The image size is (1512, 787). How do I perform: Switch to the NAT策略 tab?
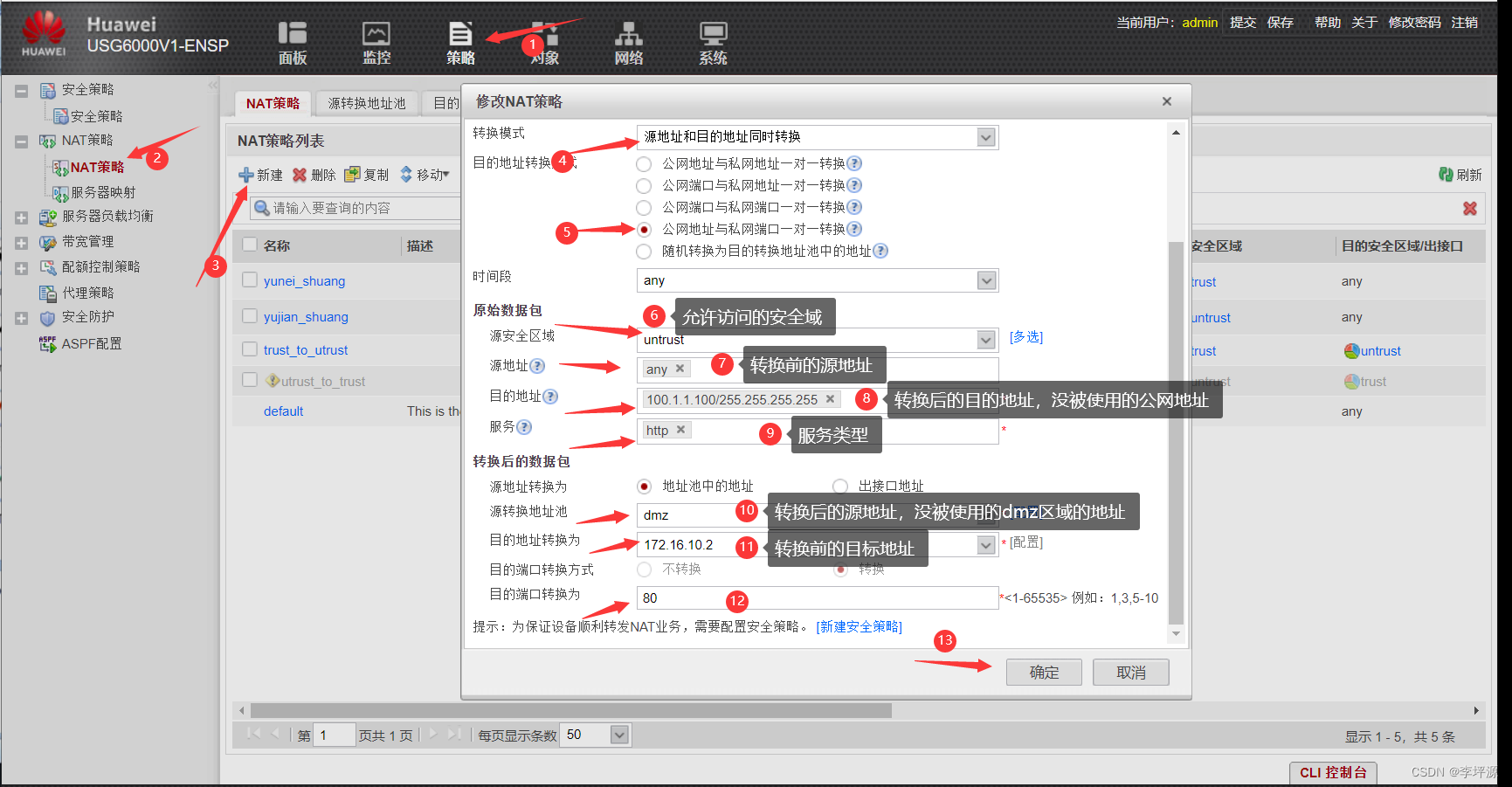(x=273, y=103)
